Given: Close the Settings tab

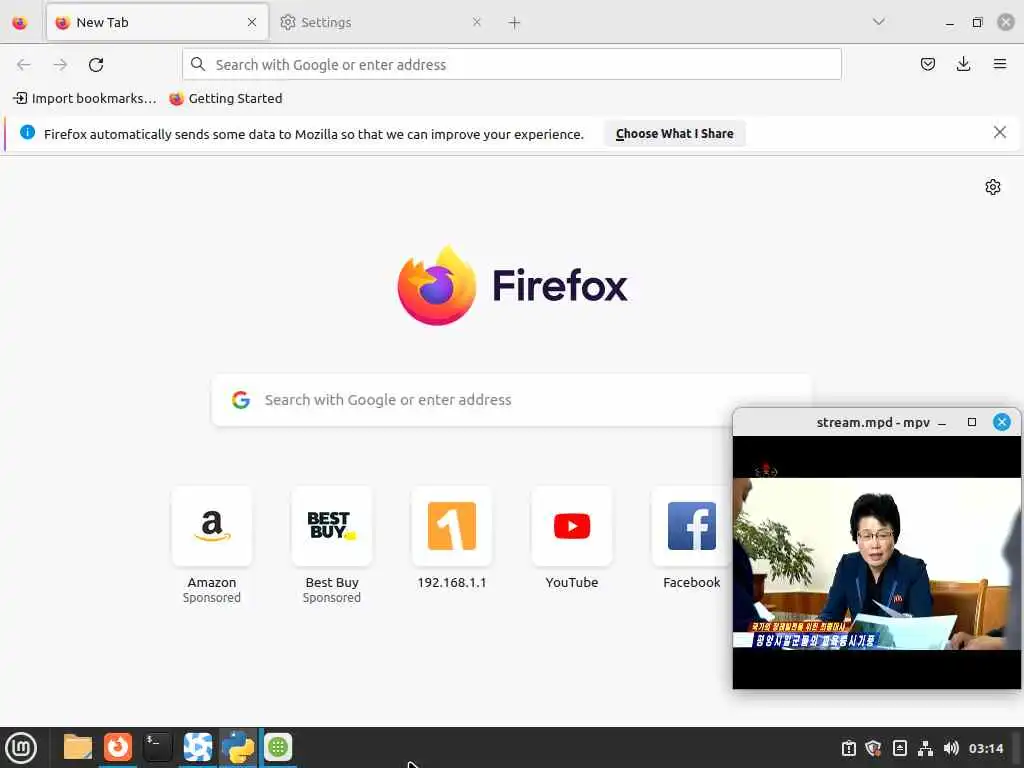Looking at the screenshot, I should coord(477,22).
